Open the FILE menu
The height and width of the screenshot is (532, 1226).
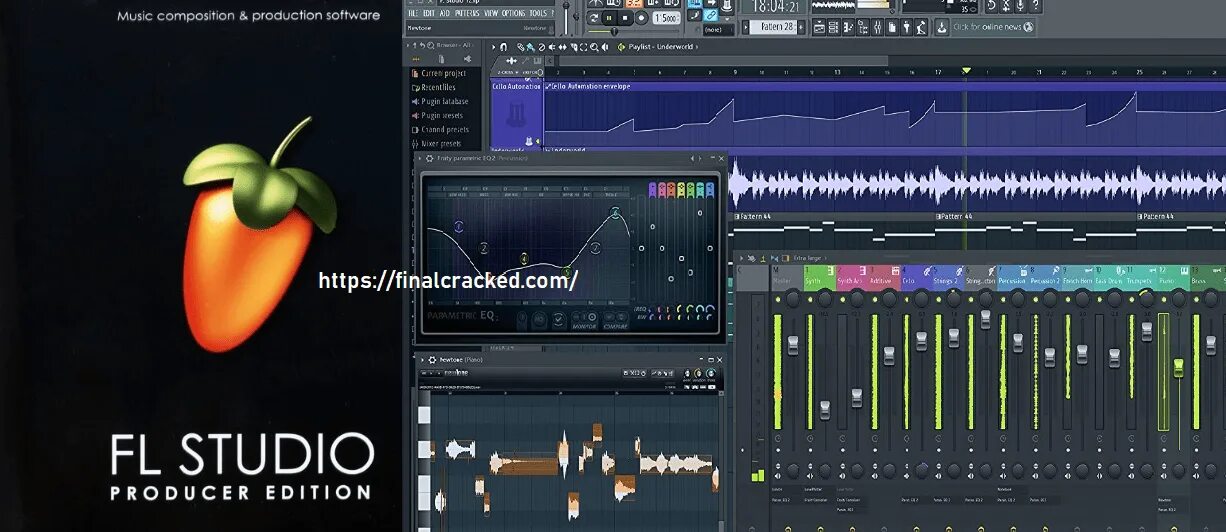click(x=413, y=13)
